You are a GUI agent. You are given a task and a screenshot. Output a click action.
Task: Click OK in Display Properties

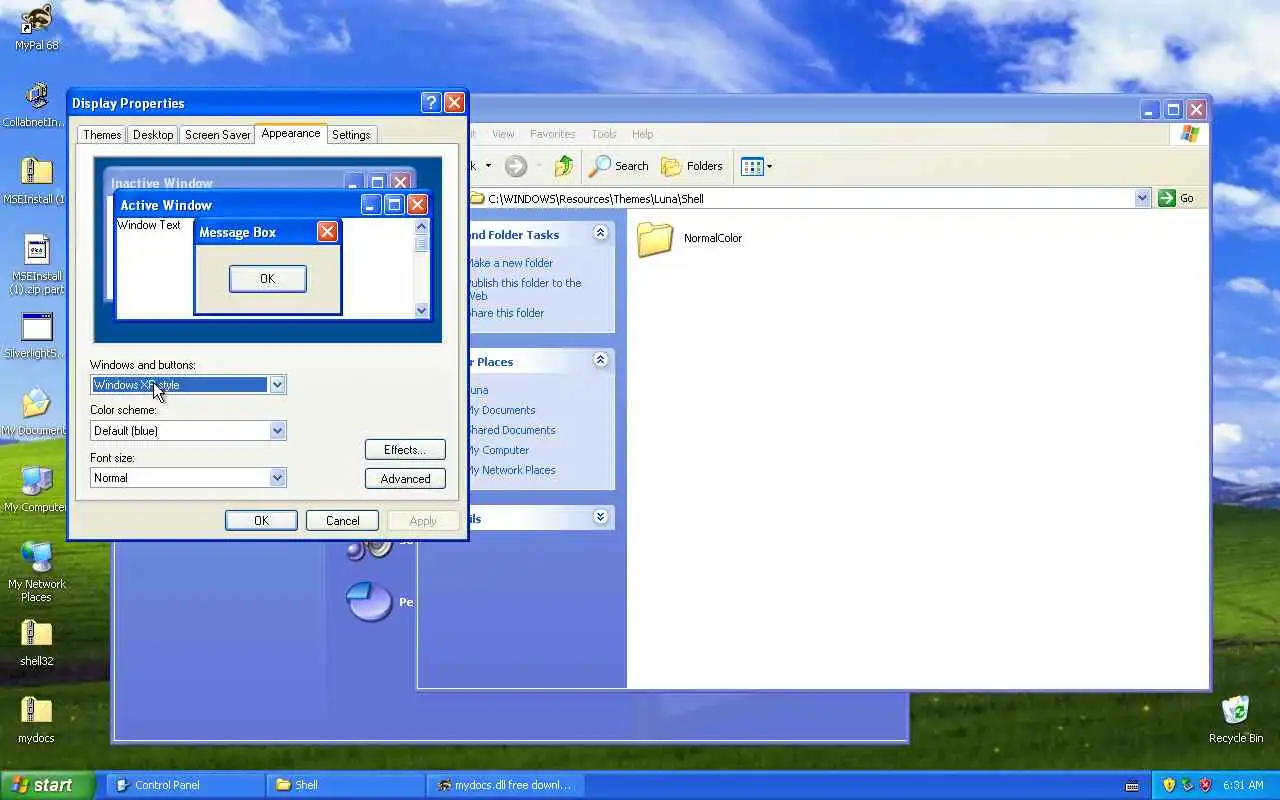tap(261, 520)
